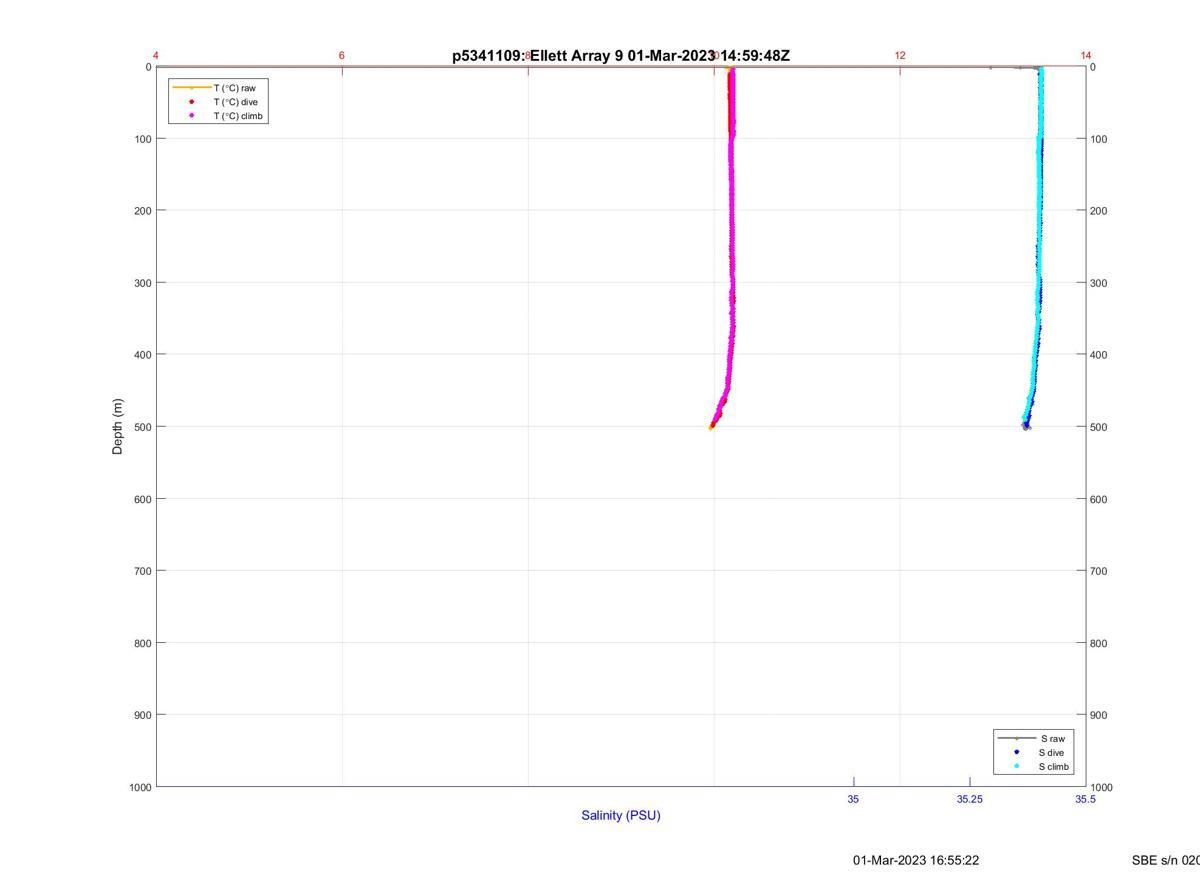Viewport: 1200px width, 885px height.
Task: Click the right depth axis label '200'
Action: click(x=1099, y=211)
